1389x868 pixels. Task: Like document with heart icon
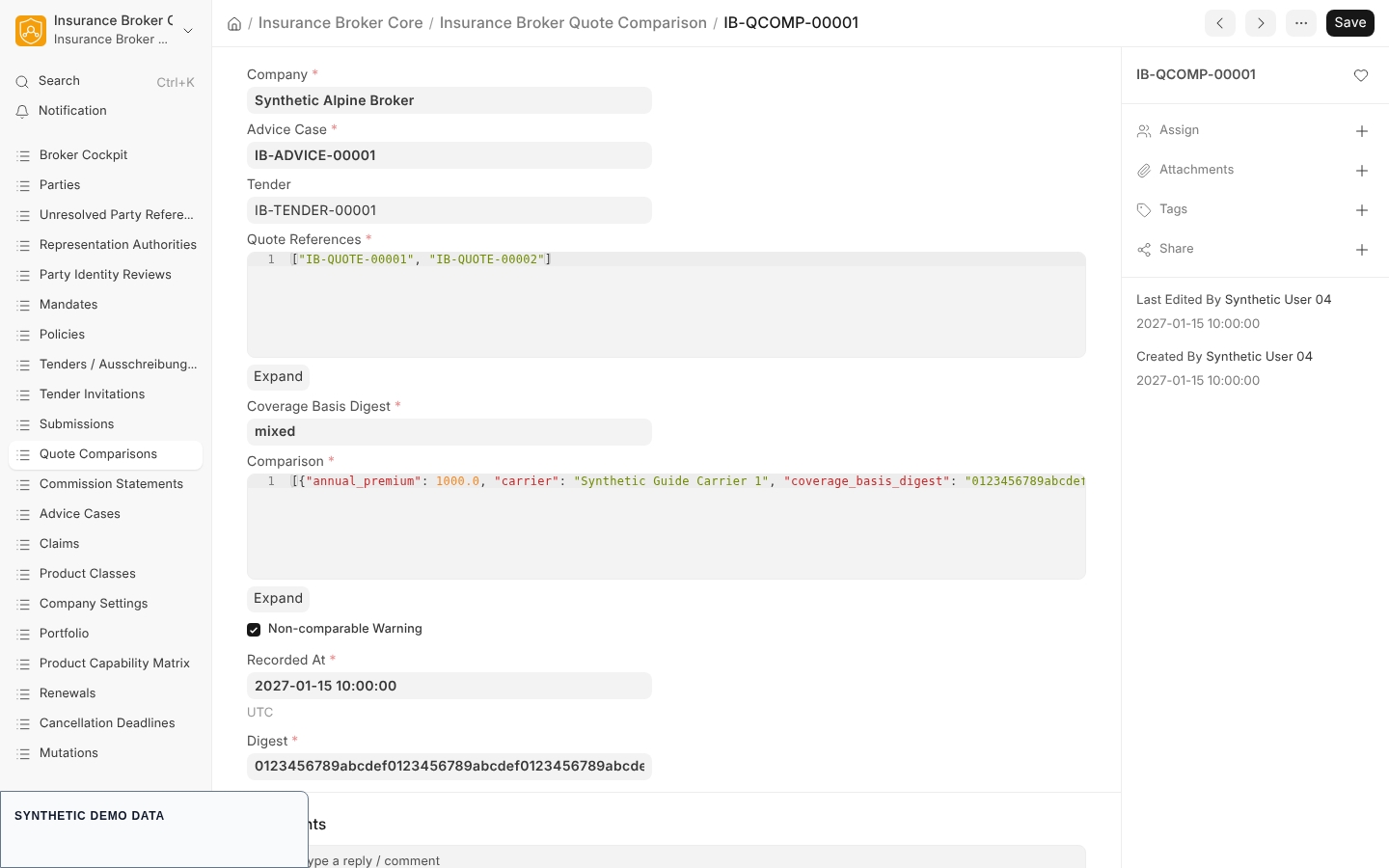pos(1361,75)
